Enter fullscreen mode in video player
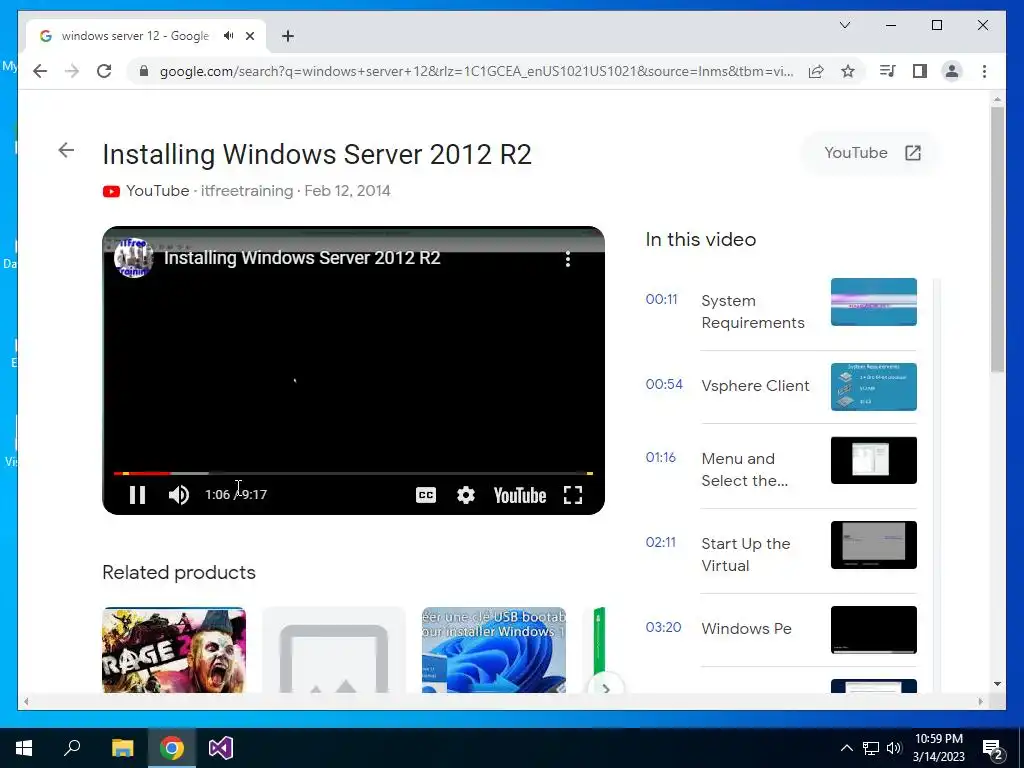1024x768 pixels. tap(573, 495)
